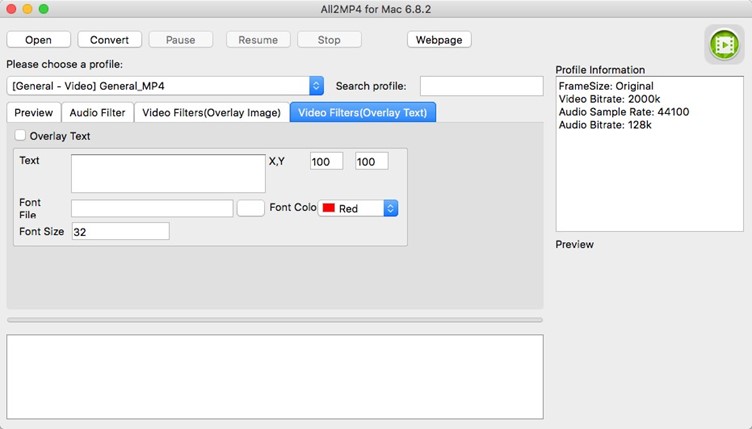Screen dimensions: 752x429
Task: Click the Stop button
Action: pos(329,40)
